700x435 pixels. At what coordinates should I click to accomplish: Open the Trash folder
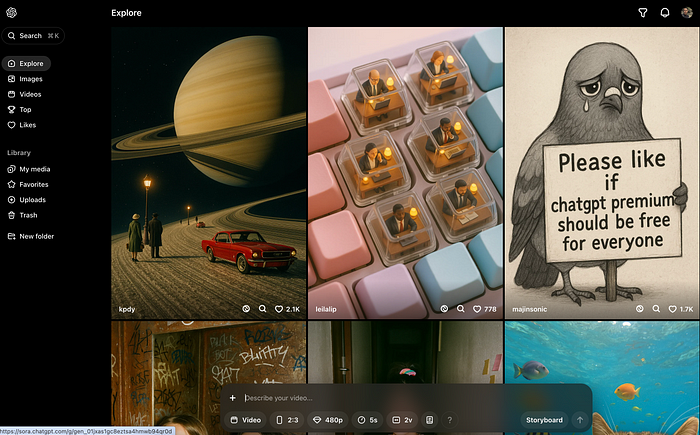pyautogui.click(x=22, y=215)
